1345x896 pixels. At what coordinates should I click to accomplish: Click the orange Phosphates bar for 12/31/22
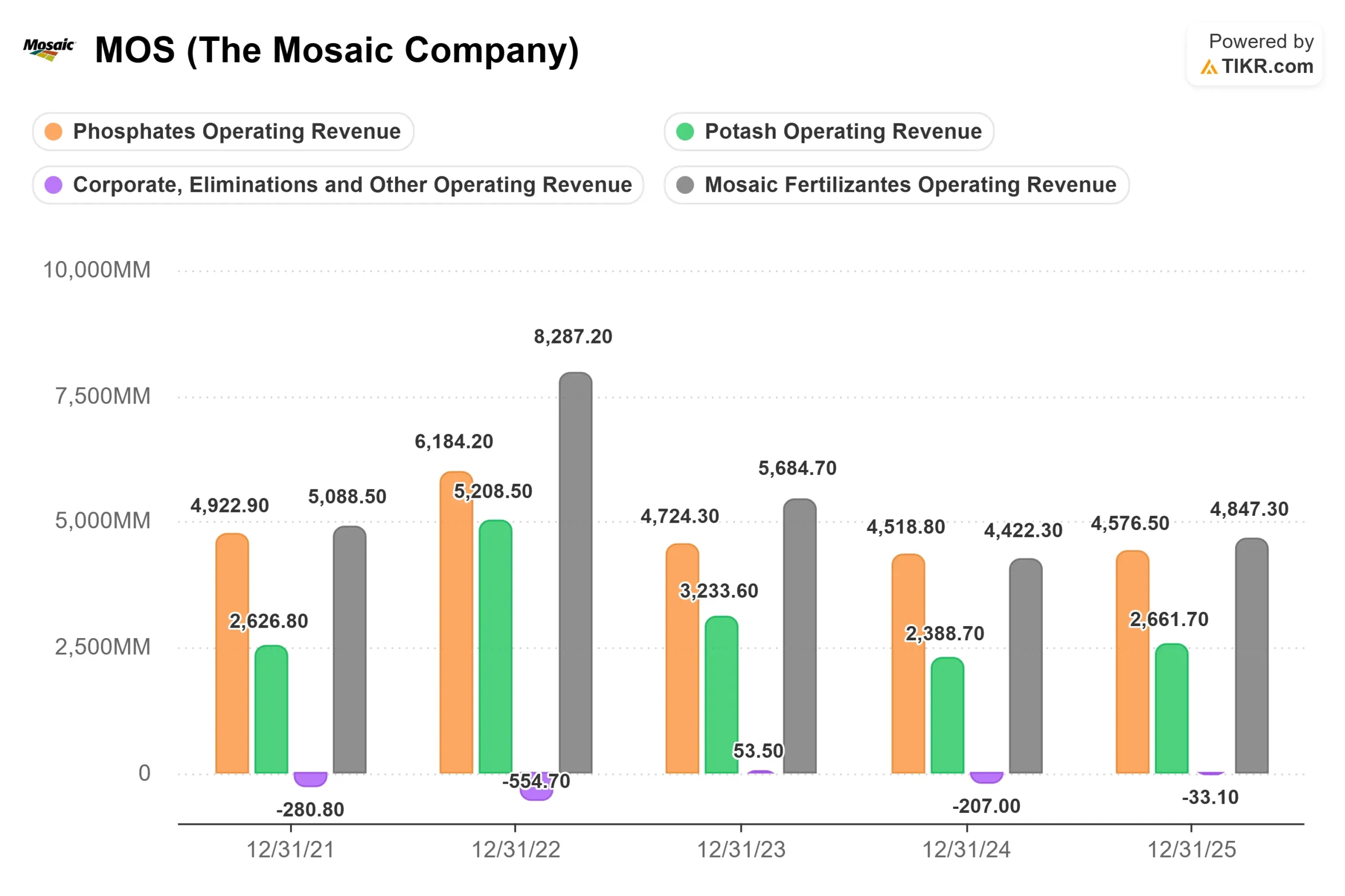coord(456,622)
